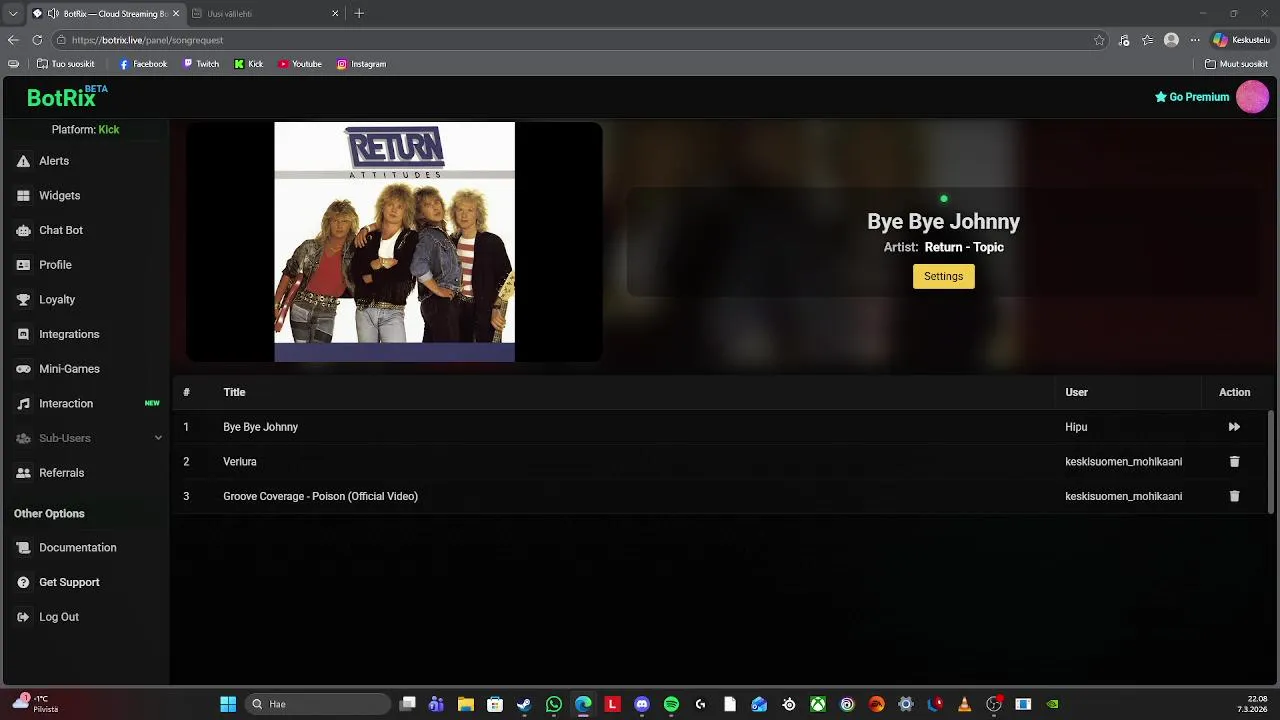Click the taskbar Hae search box
The image size is (1280, 720).
[x=318, y=704]
